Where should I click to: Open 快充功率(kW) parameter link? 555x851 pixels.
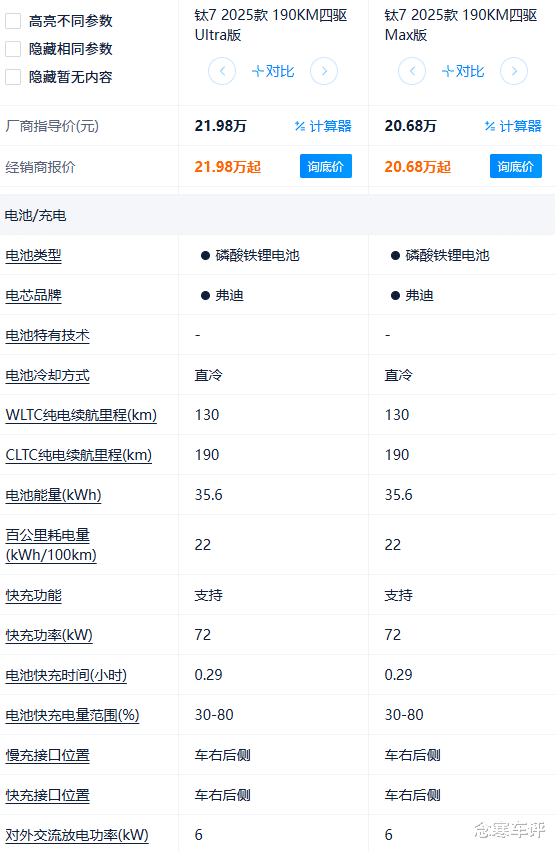pos(49,635)
